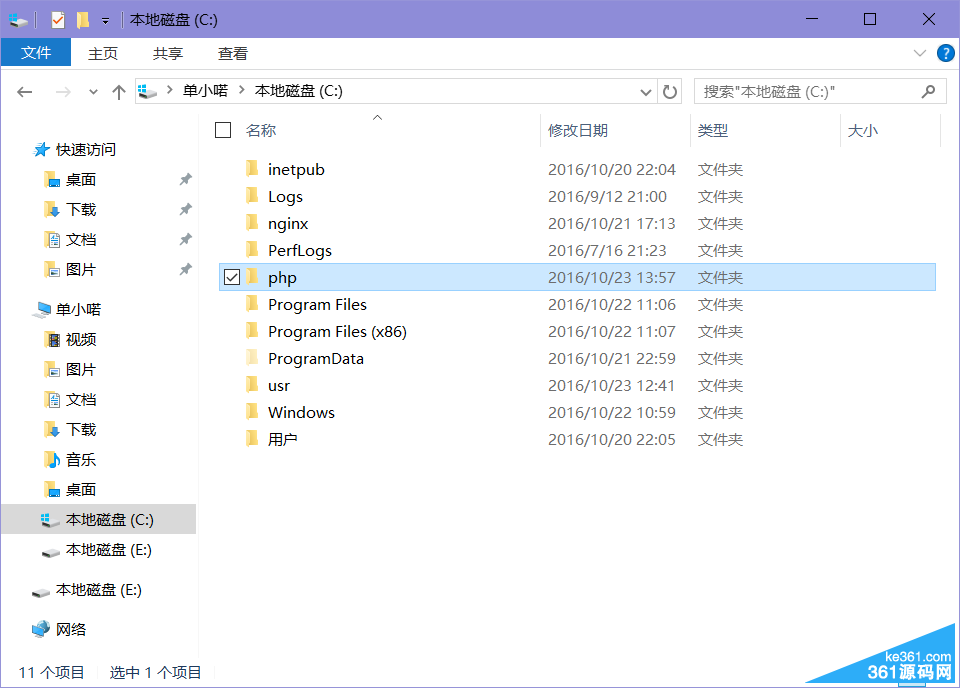
Task: Click the 2016/10/21 17:13 date of nginx
Action: [612, 223]
